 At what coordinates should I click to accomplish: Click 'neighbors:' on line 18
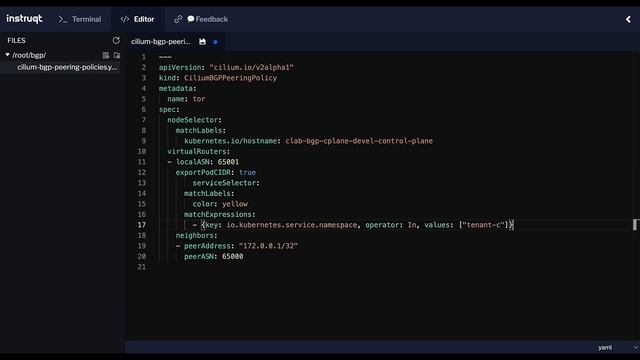tap(196, 236)
